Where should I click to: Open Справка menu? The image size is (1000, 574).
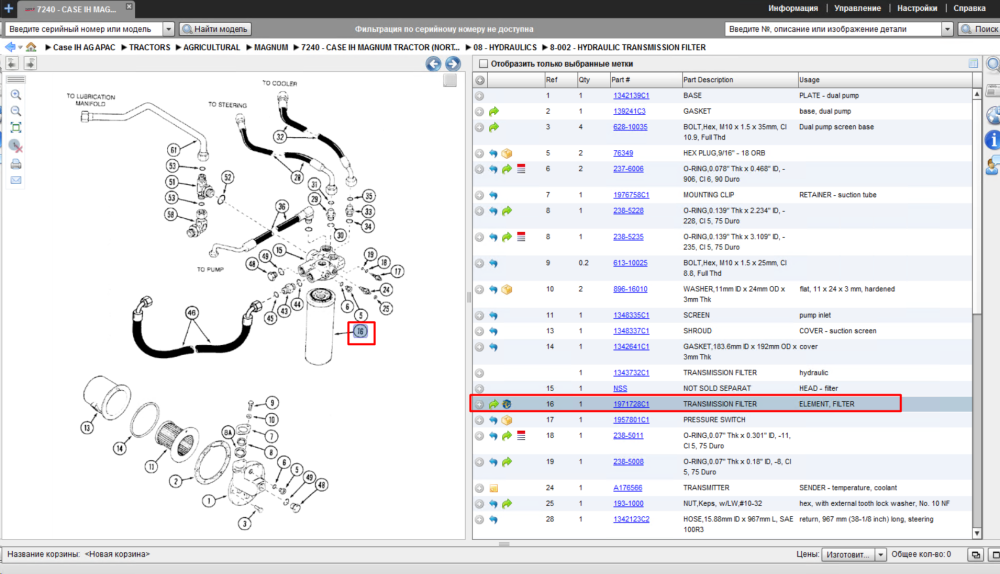coord(969,8)
